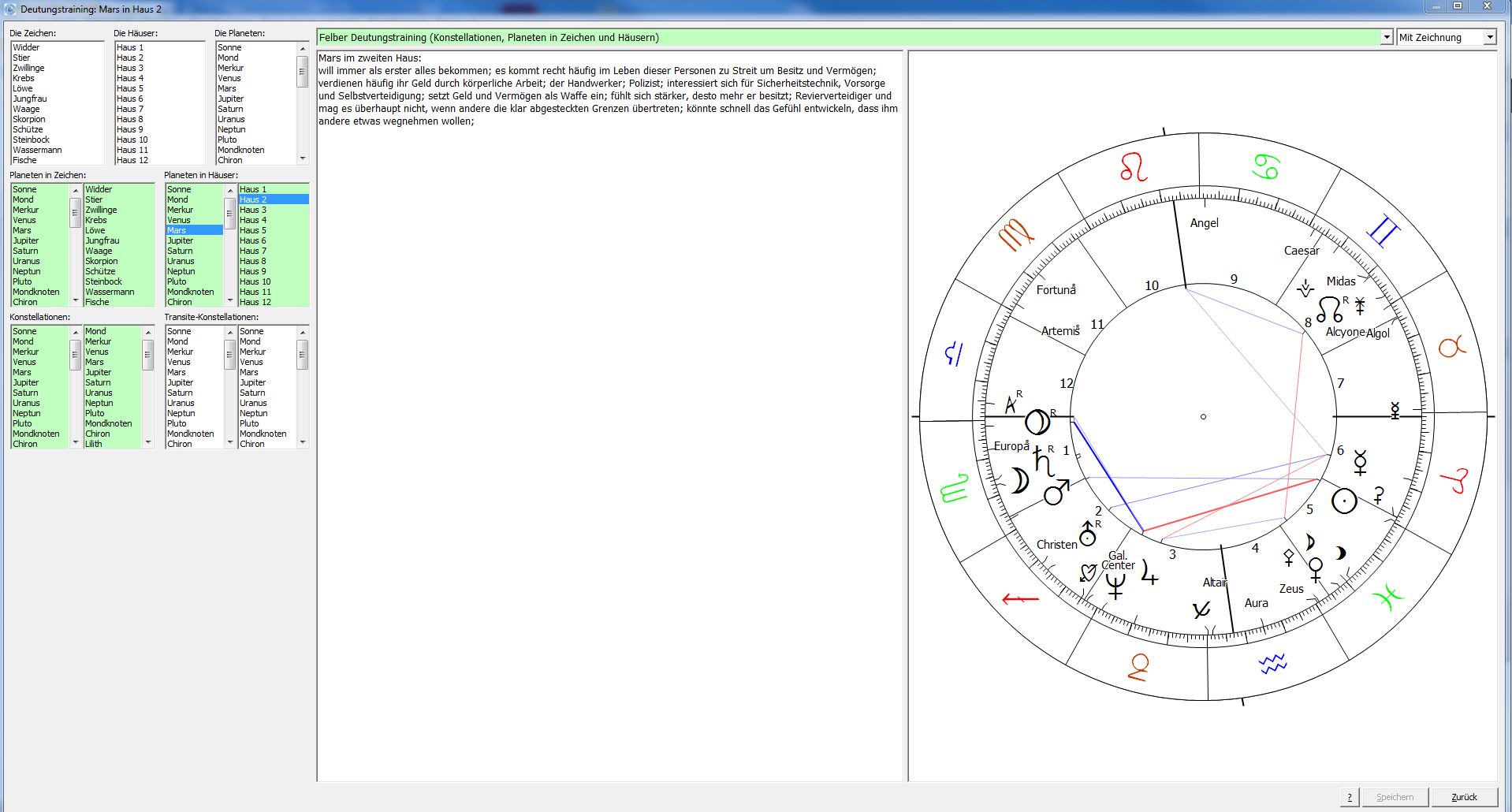Select Fische in Die Zeichen list
This screenshot has width=1512, height=812.
click(57, 160)
